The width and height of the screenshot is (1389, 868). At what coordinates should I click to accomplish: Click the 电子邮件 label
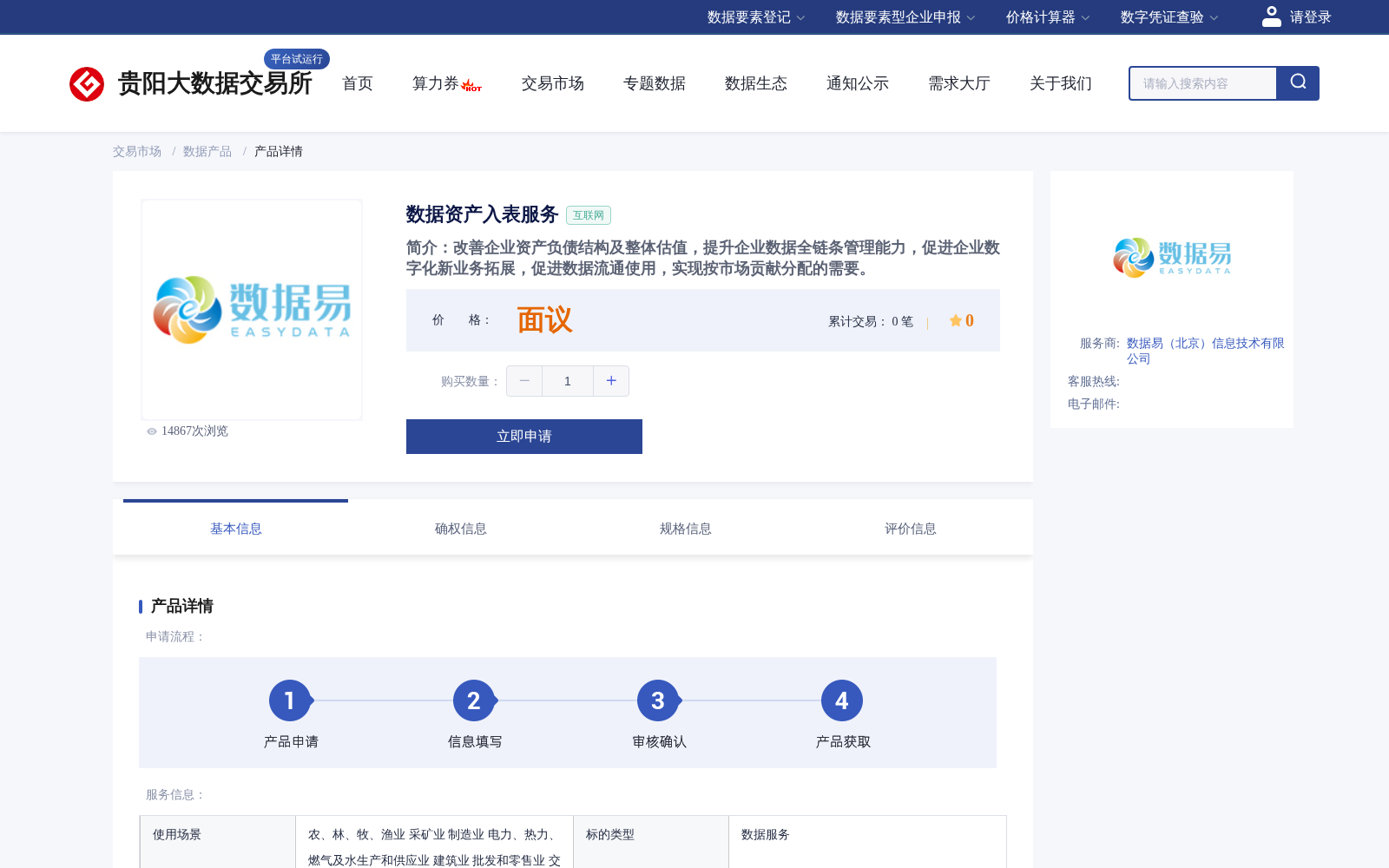[1094, 404]
